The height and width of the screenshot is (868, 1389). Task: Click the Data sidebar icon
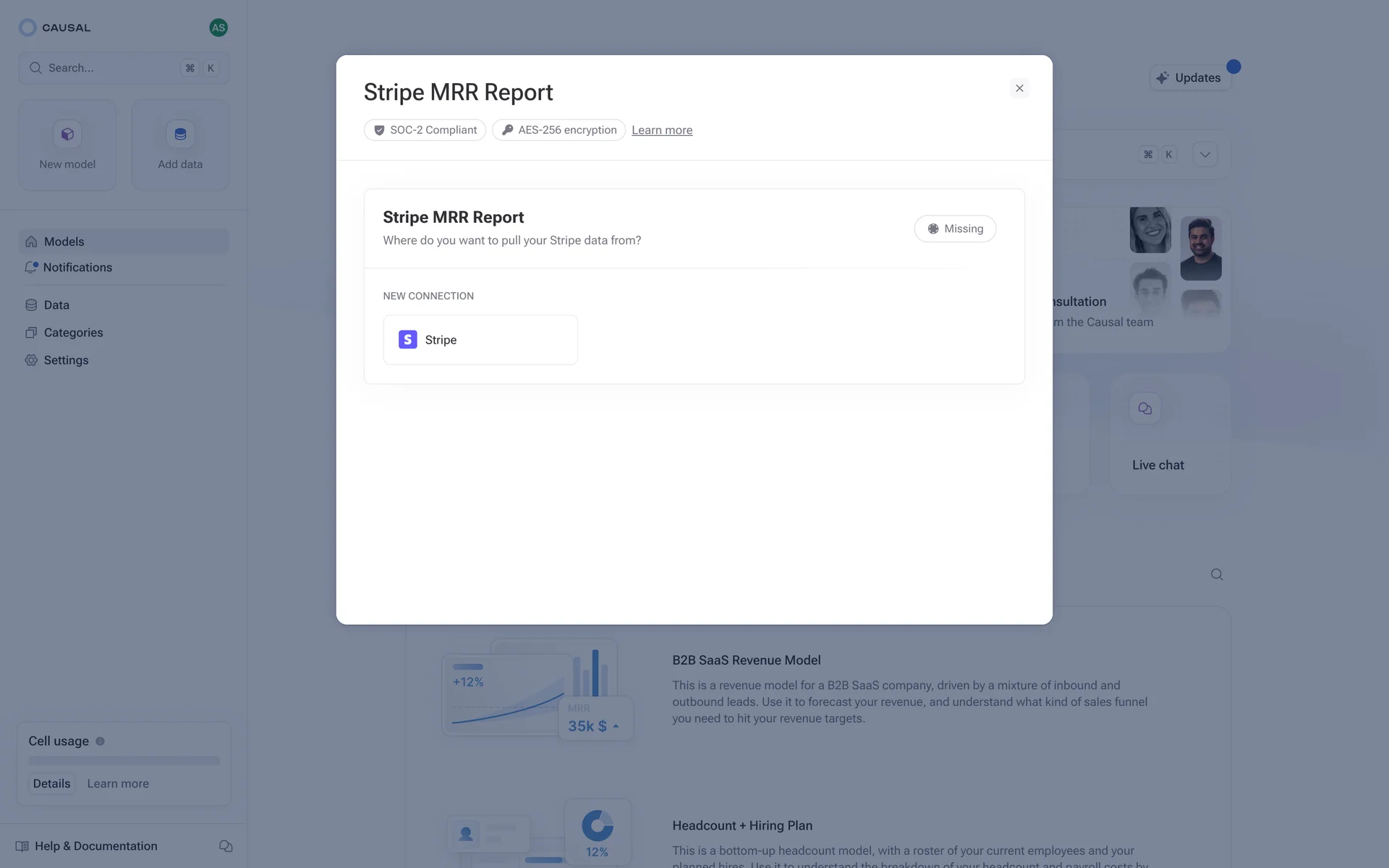tap(31, 305)
